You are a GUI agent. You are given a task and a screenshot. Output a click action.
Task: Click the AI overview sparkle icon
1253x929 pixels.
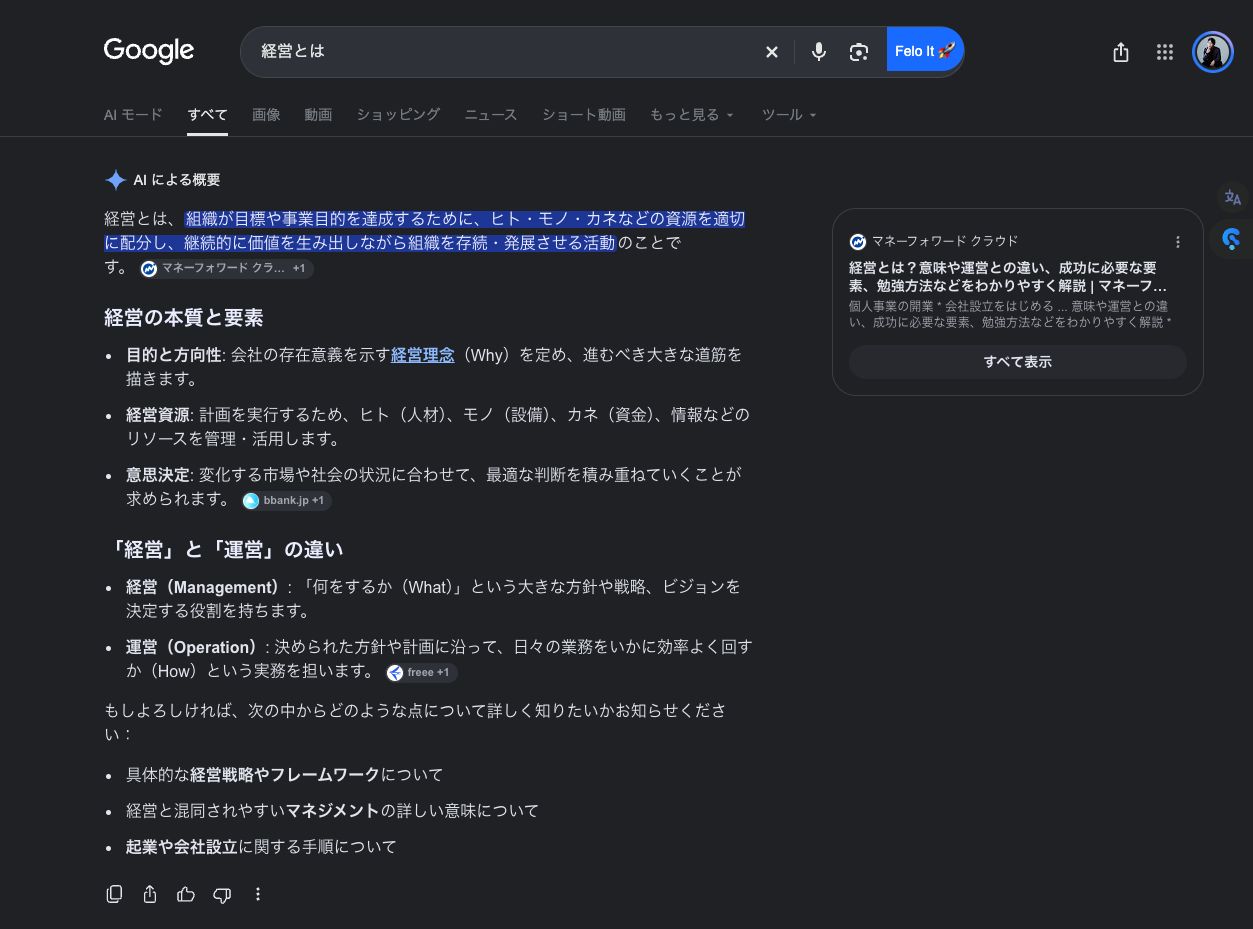(x=115, y=180)
